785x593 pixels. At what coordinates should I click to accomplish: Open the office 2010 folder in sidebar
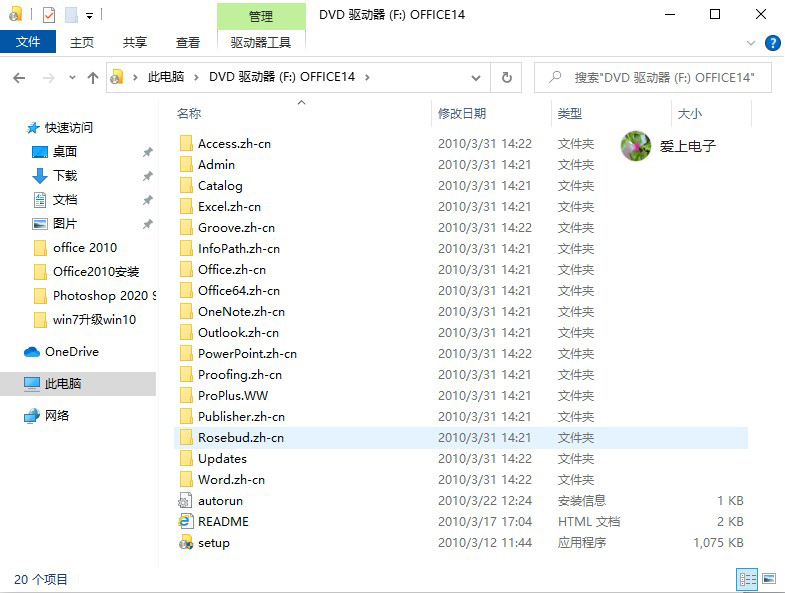click(x=85, y=247)
